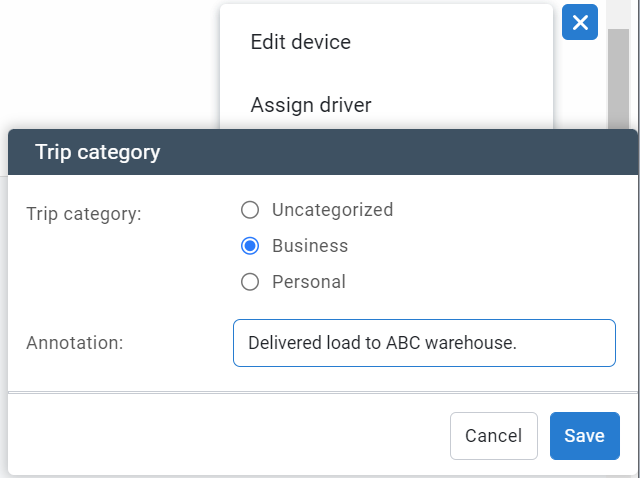Choose Assign driver from the menu
The height and width of the screenshot is (478, 640).
point(311,105)
